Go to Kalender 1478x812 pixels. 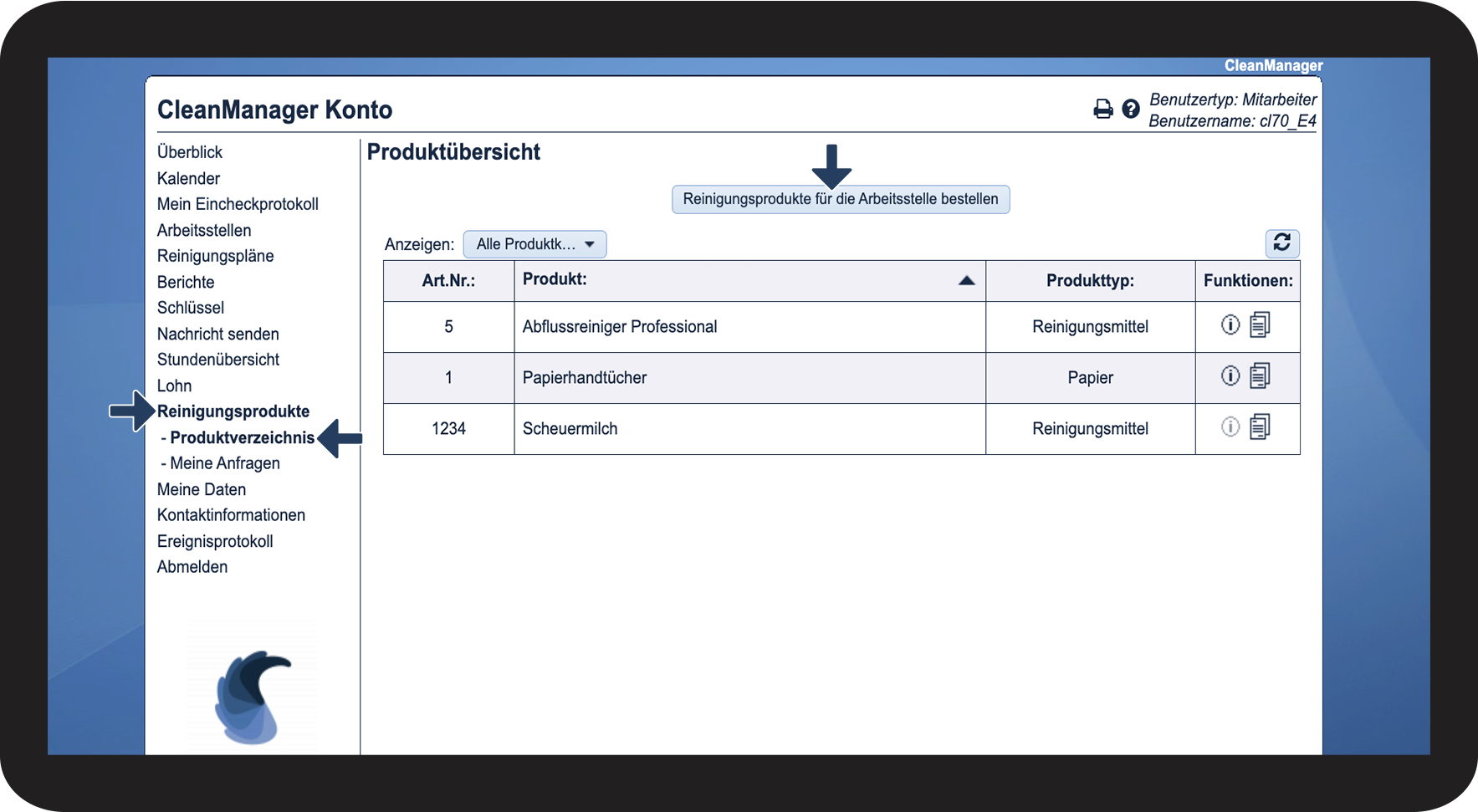pos(188,178)
